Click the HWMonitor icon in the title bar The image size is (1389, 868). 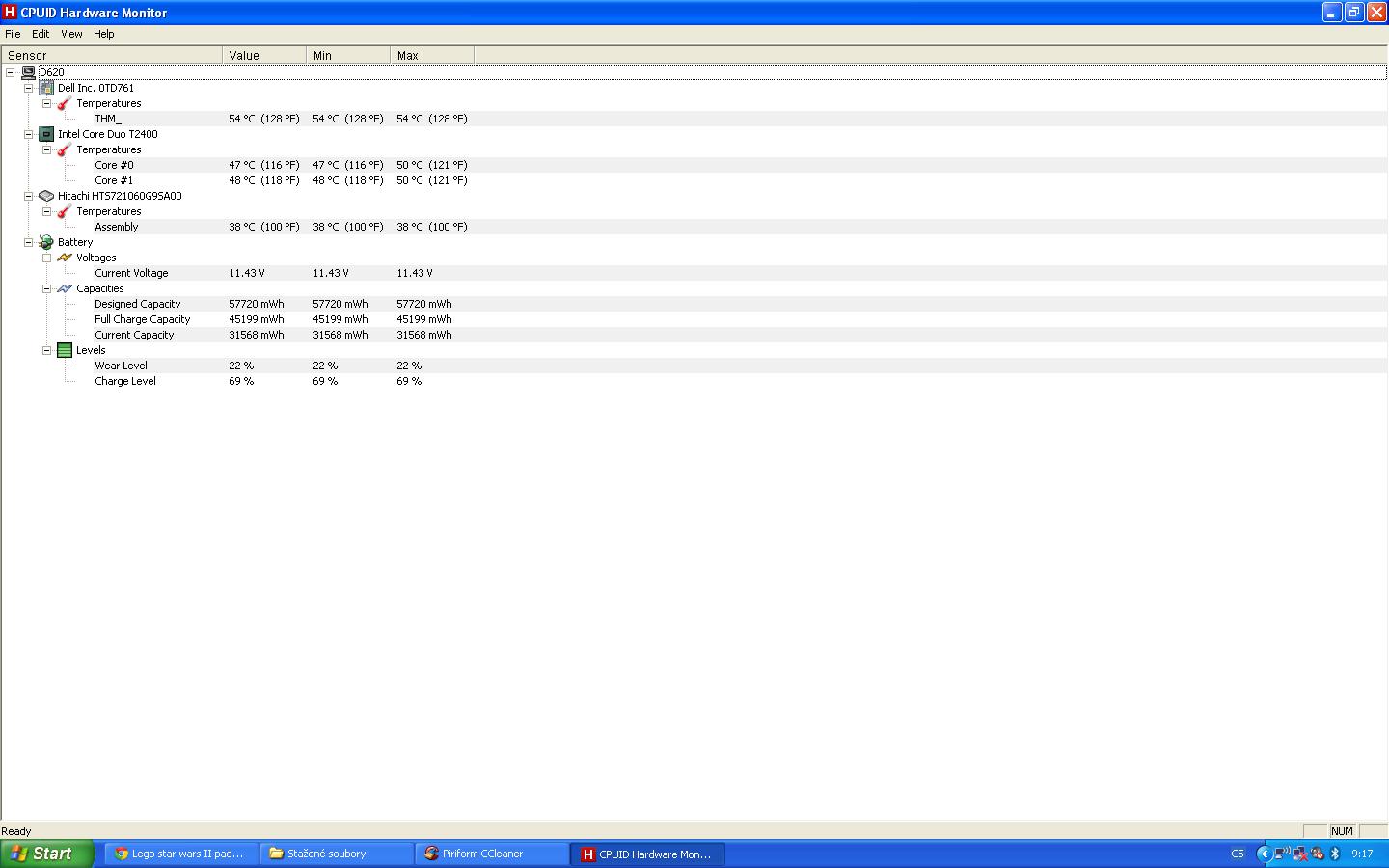(10, 13)
